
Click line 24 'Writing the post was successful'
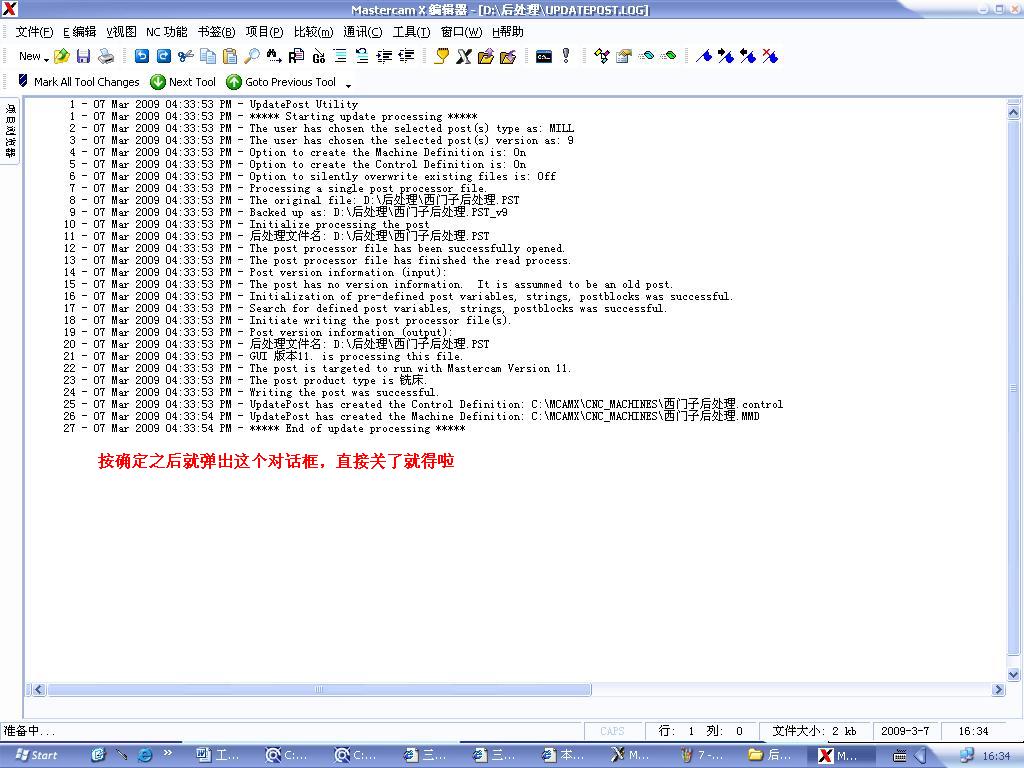coord(343,392)
